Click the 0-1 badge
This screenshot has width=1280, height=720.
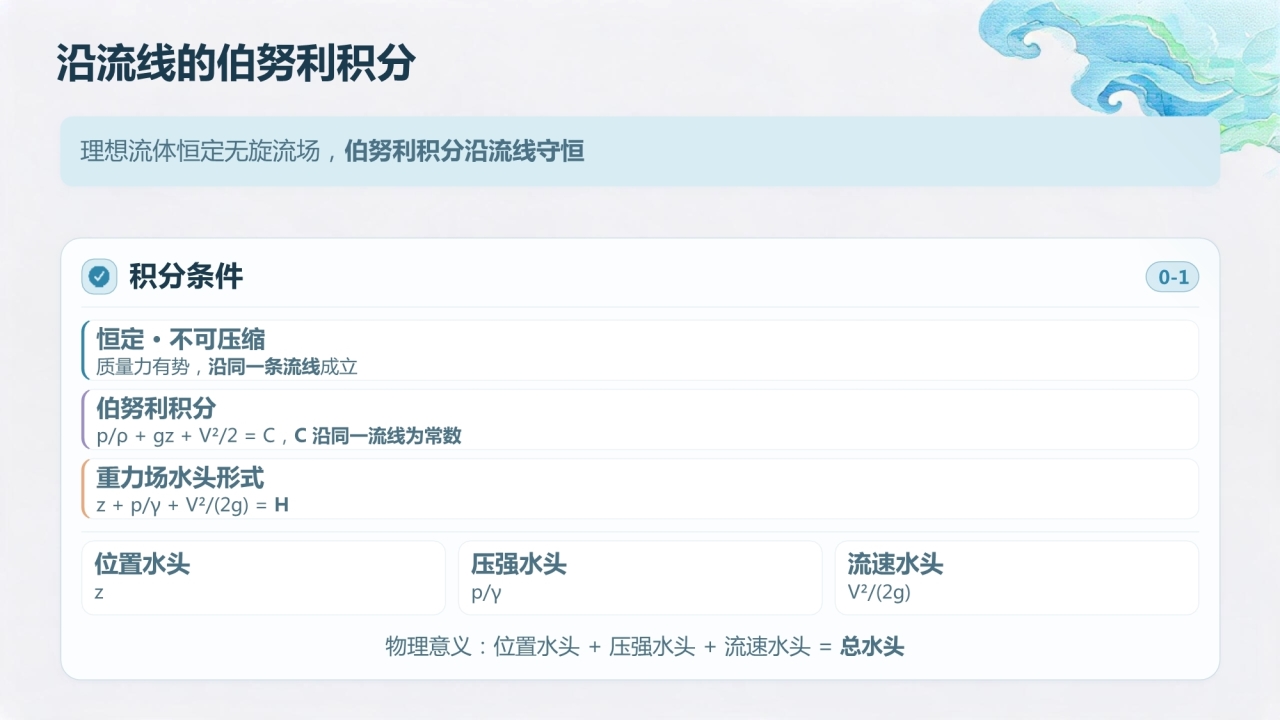pos(1172,277)
